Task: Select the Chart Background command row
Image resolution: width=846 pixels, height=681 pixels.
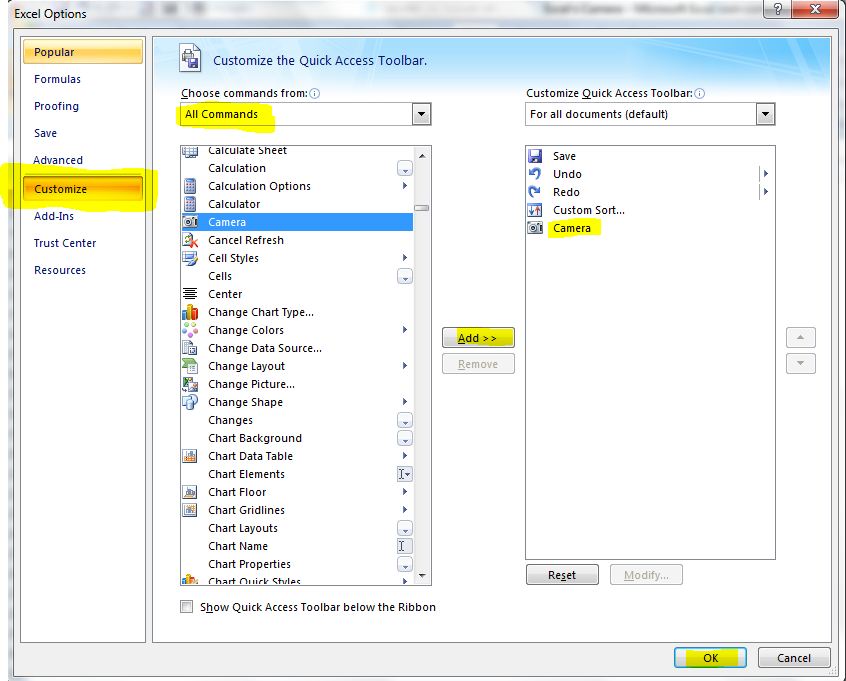Action: [297, 438]
